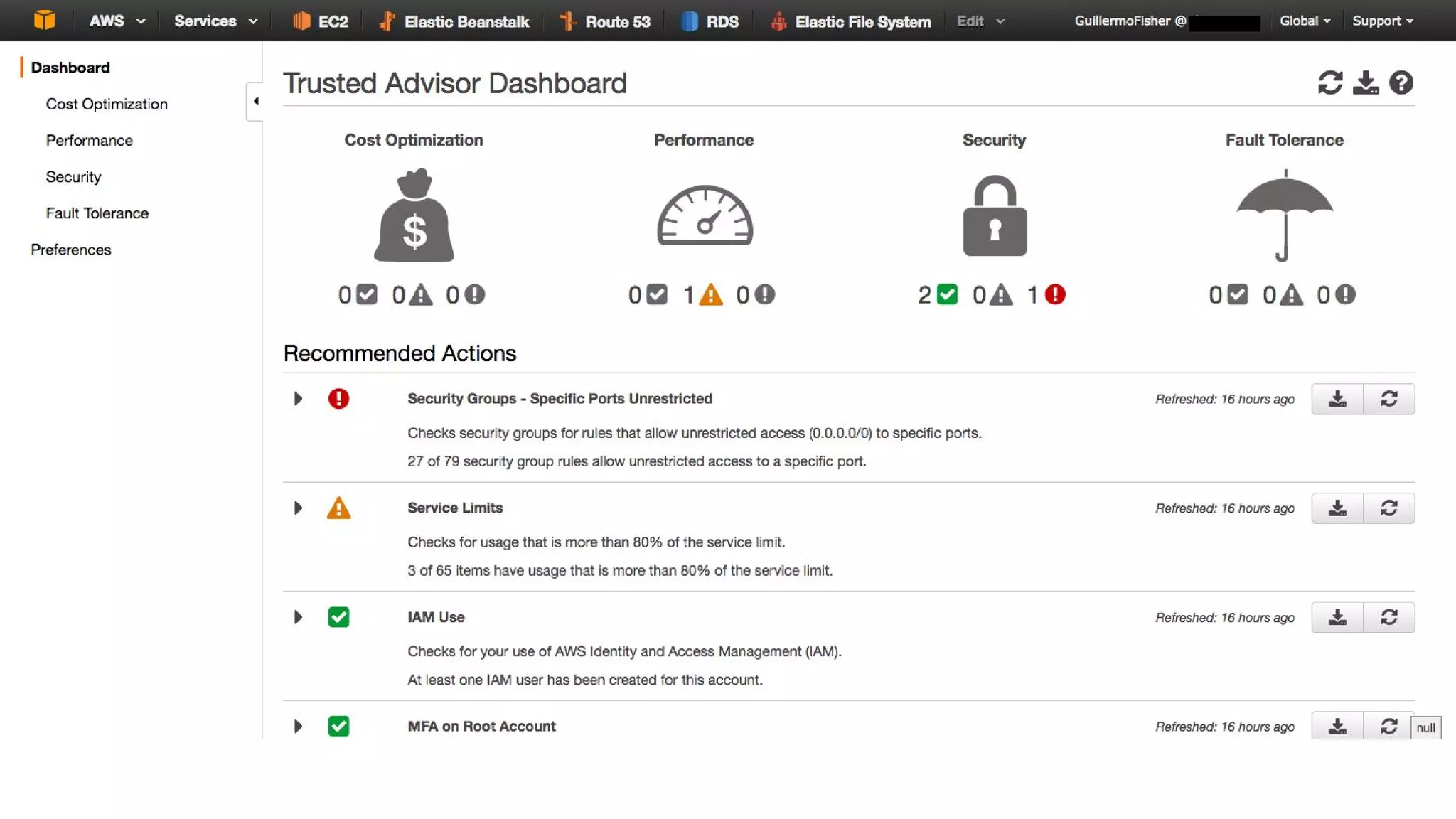
Task: Open the AWS console home cube logo
Action: [x=44, y=20]
